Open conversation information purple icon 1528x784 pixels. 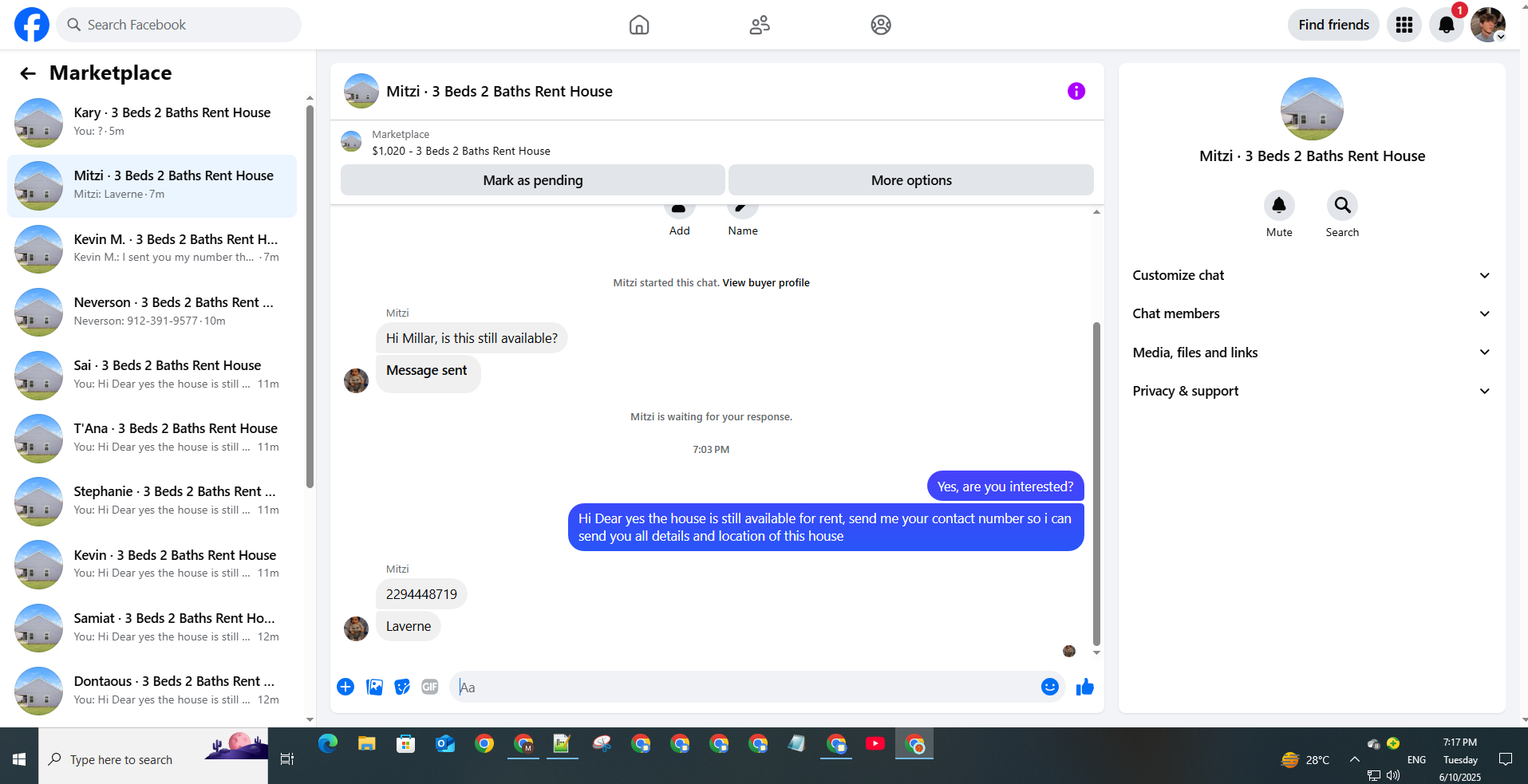tap(1076, 91)
